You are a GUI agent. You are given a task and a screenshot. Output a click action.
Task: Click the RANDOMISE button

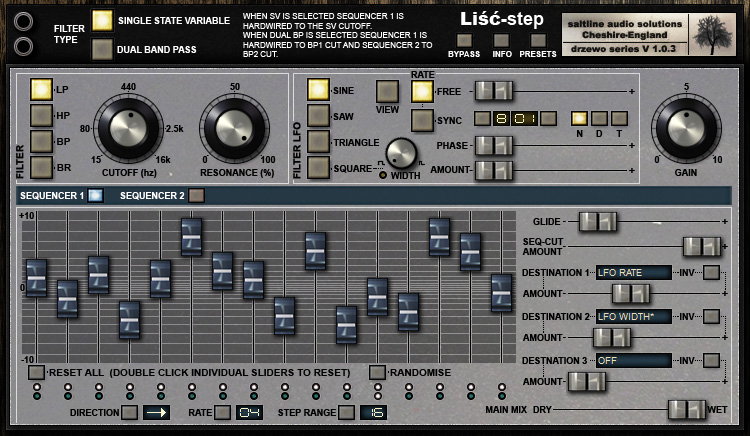377,372
